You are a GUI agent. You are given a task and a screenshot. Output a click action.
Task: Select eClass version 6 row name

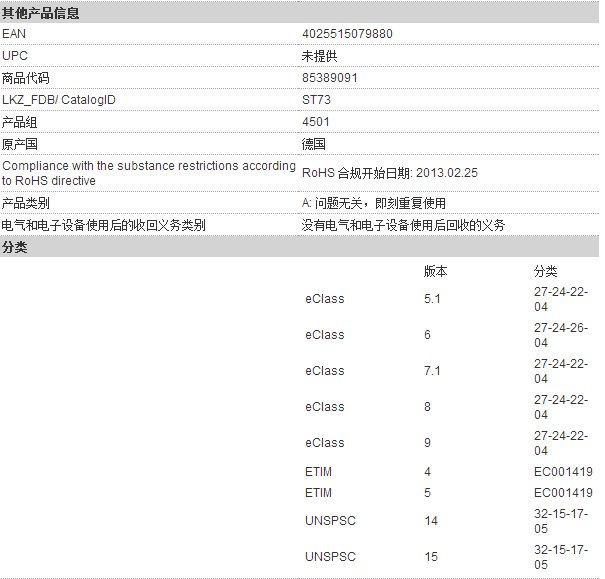click(325, 335)
